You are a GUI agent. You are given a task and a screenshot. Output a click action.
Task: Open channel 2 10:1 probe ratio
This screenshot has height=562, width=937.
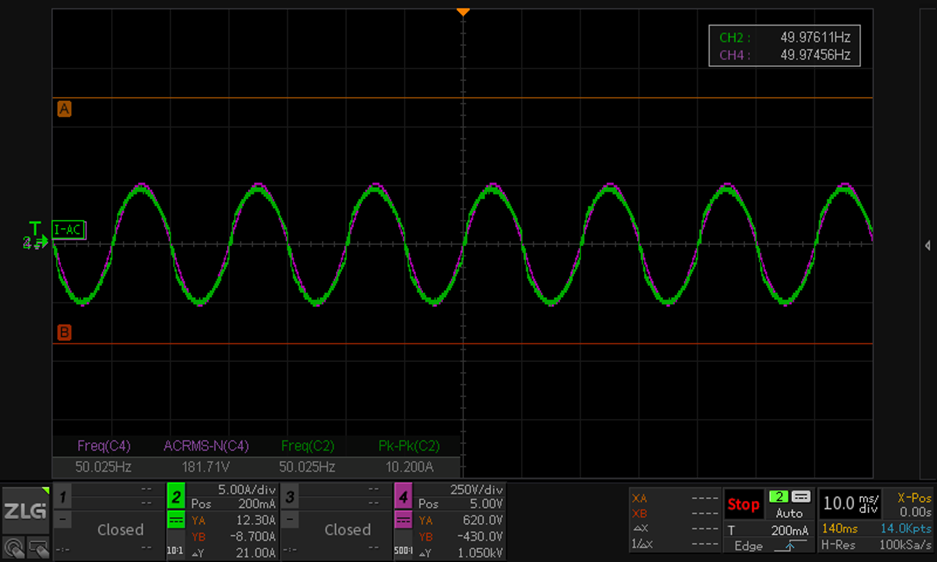tap(175, 549)
